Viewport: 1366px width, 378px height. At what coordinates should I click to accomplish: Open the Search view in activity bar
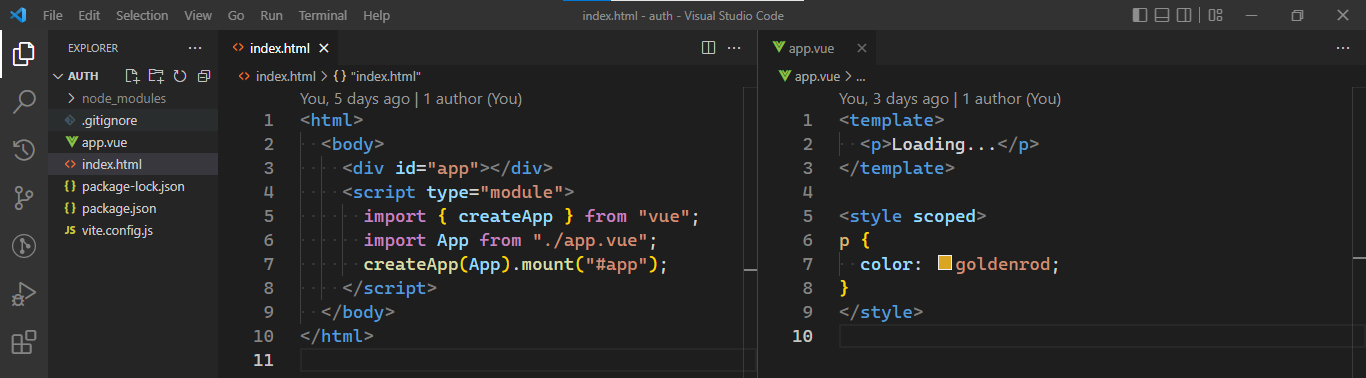click(24, 102)
